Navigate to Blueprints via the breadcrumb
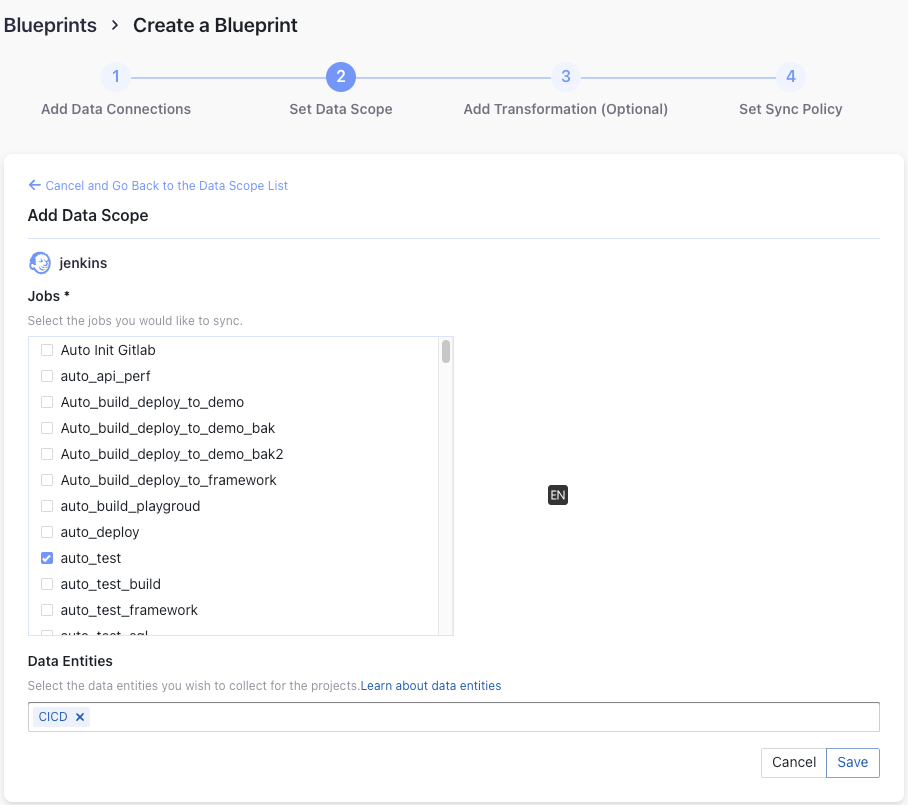 50,25
